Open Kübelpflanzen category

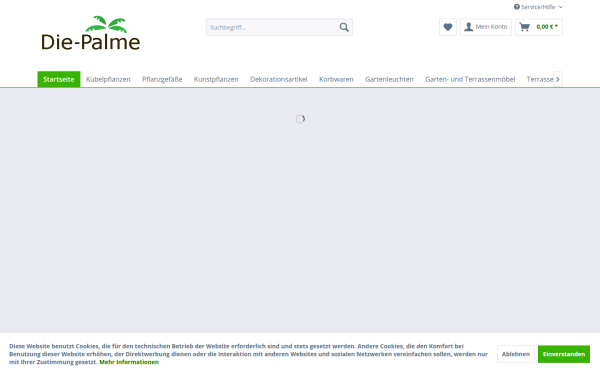108,79
